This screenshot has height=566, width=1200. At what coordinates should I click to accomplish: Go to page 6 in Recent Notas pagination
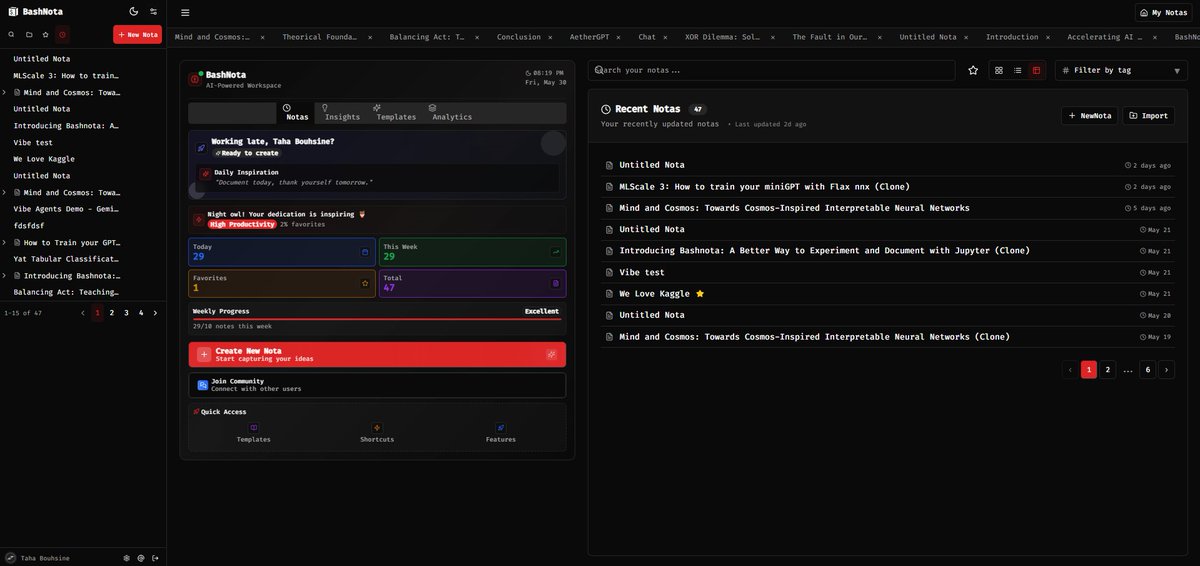point(1148,370)
